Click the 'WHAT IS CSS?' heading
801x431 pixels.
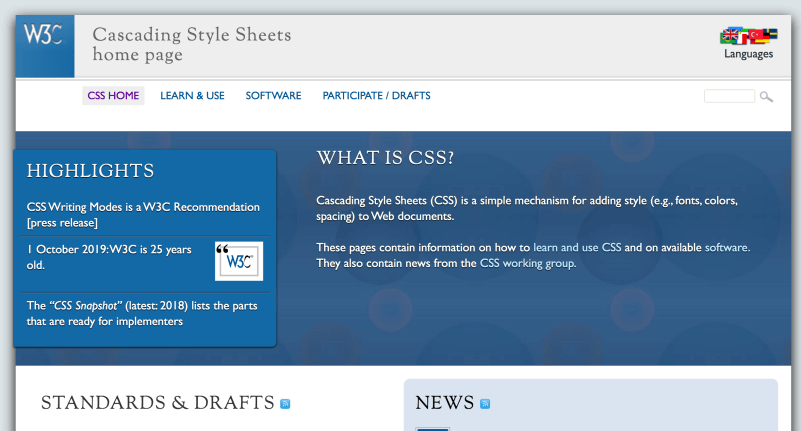pos(385,158)
